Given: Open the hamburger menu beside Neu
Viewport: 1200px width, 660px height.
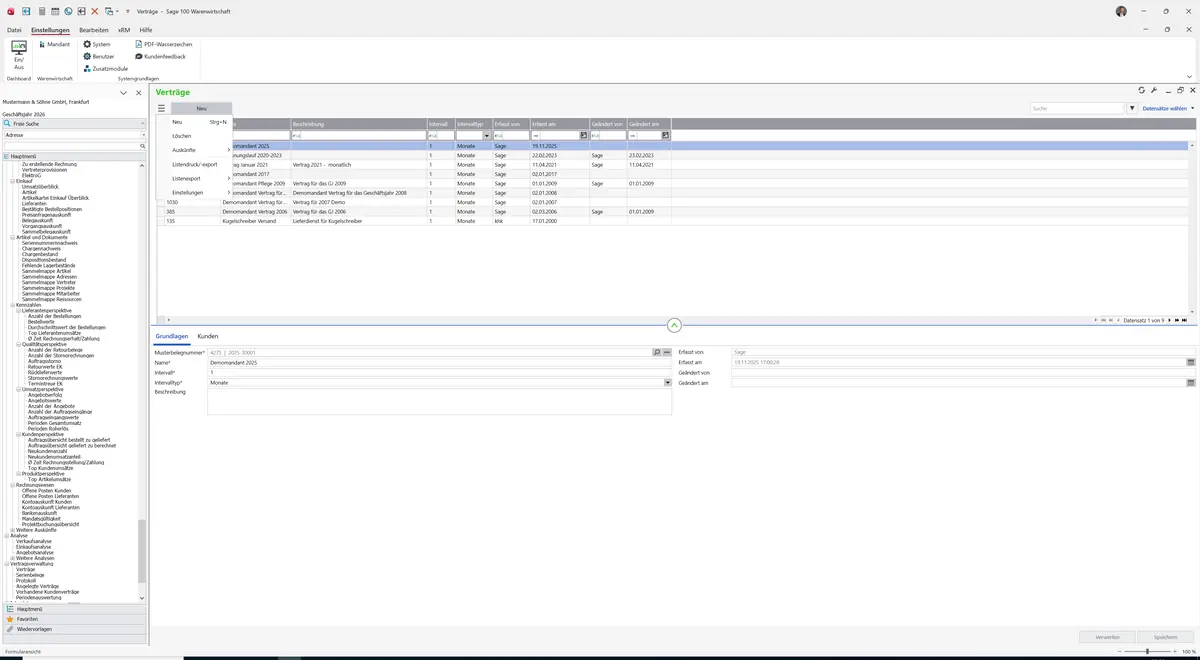Looking at the screenshot, I should [x=161, y=108].
